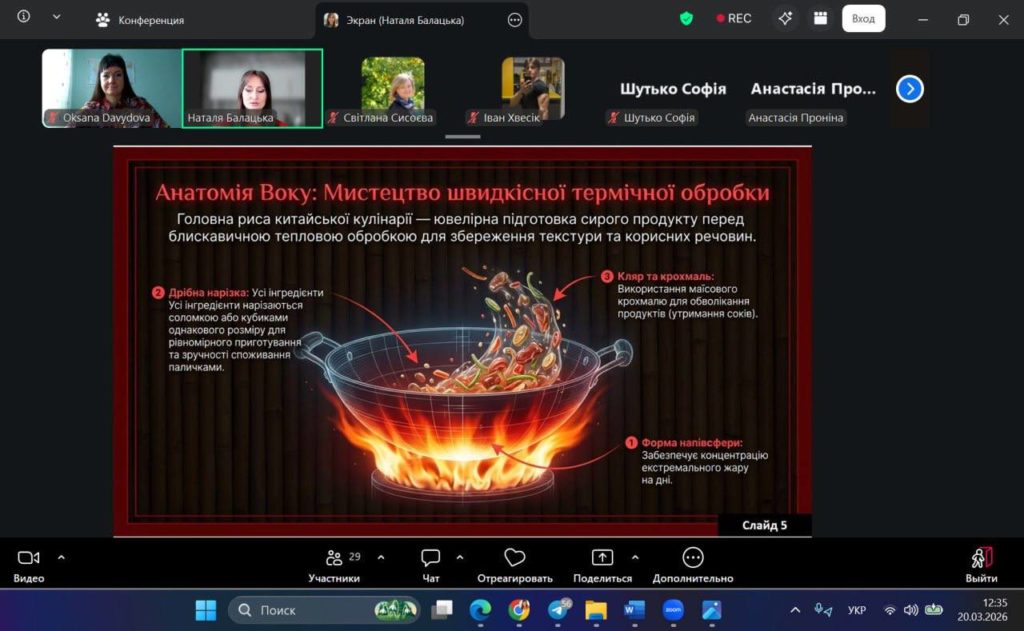Show next participants with blue arrow button

909,89
